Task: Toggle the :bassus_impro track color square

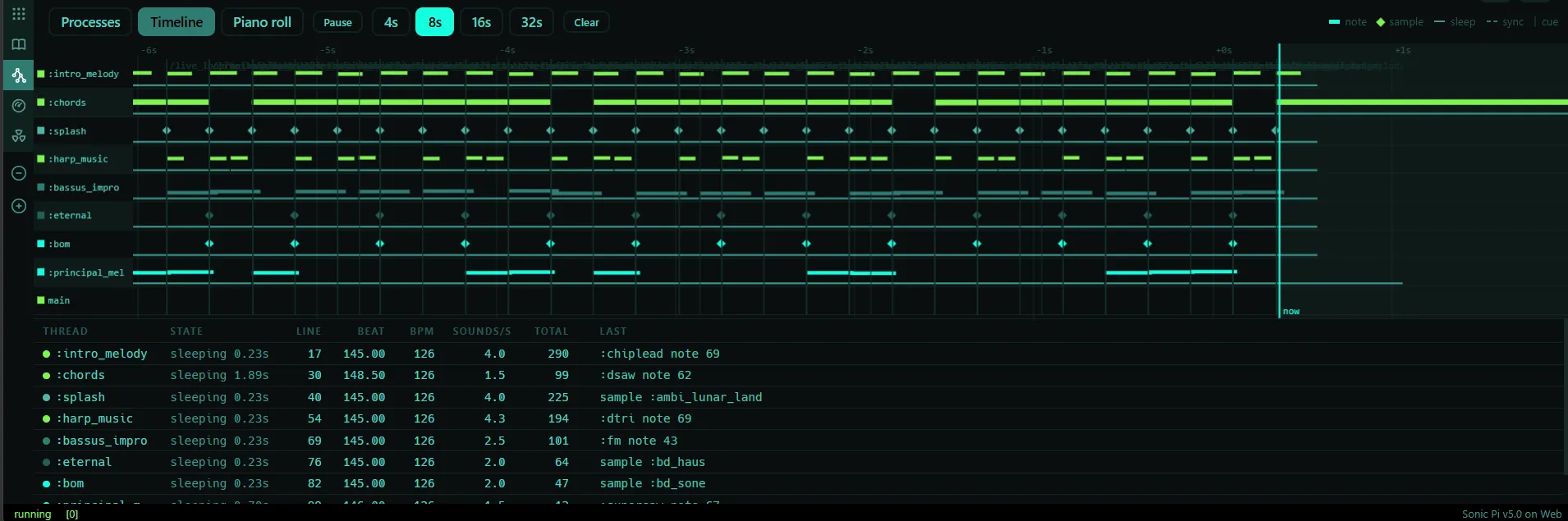Action: tap(40, 187)
